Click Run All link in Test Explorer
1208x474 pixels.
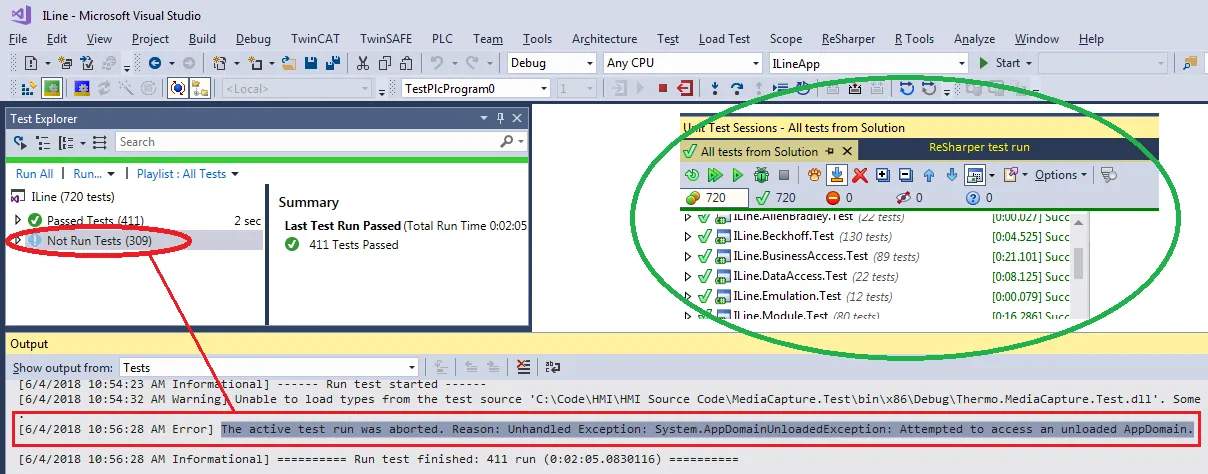34,174
